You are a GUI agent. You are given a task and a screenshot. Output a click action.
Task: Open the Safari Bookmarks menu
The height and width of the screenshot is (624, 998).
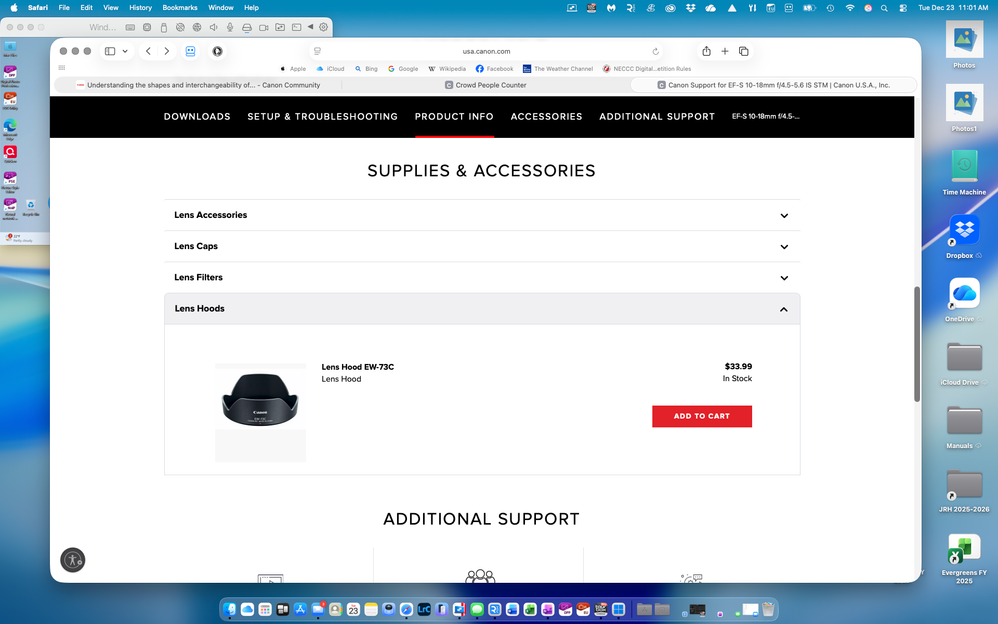pos(180,8)
